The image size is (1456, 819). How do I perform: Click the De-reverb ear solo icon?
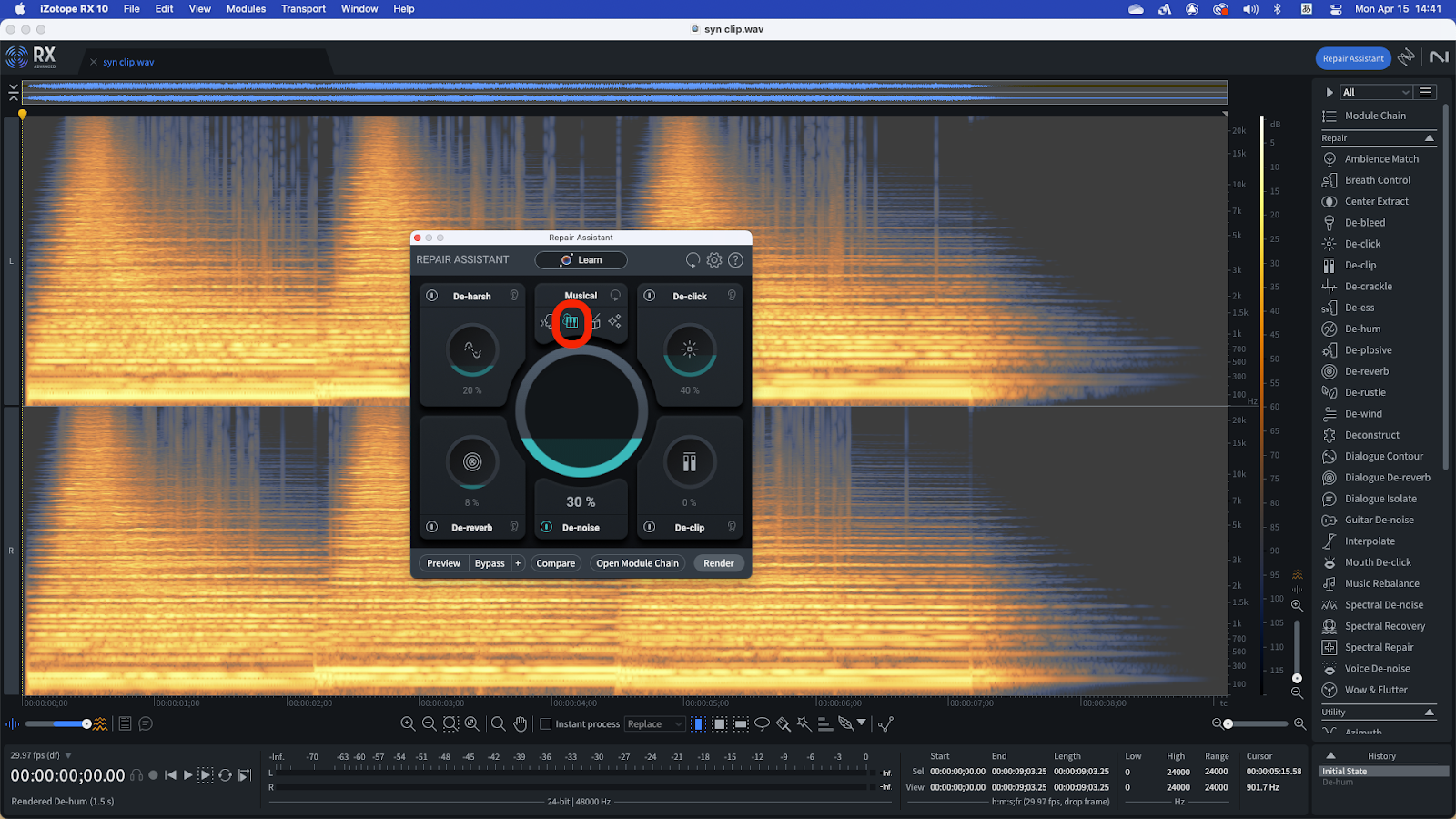click(x=514, y=527)
